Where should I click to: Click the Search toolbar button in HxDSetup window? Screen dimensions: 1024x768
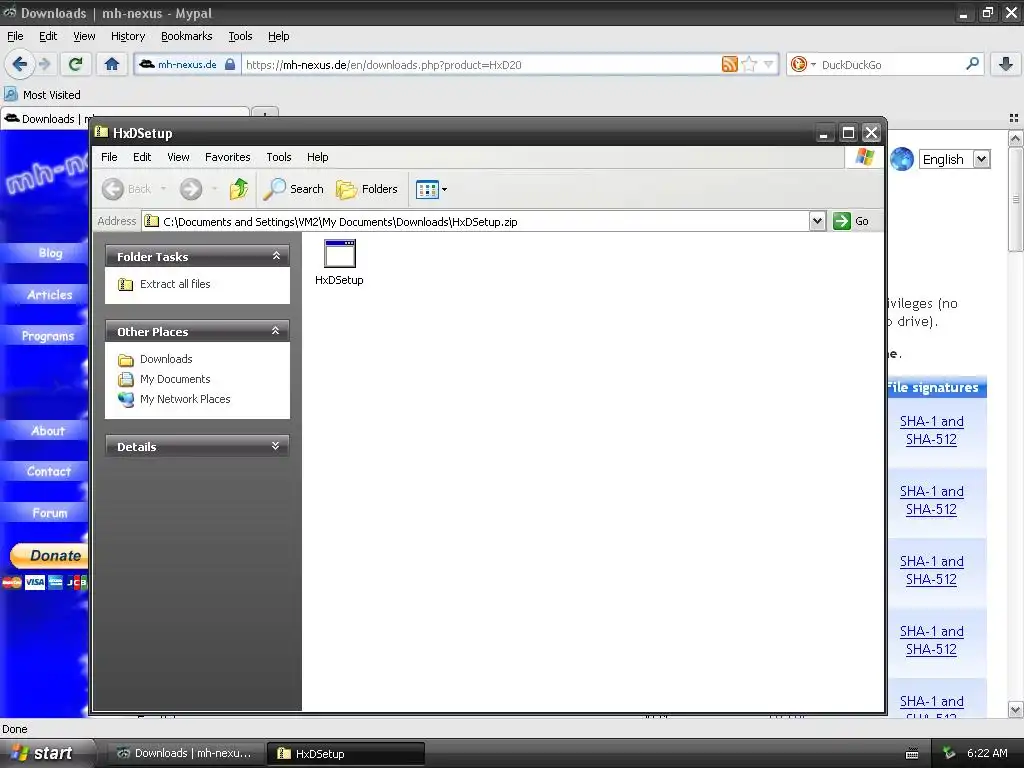(294, 189)
